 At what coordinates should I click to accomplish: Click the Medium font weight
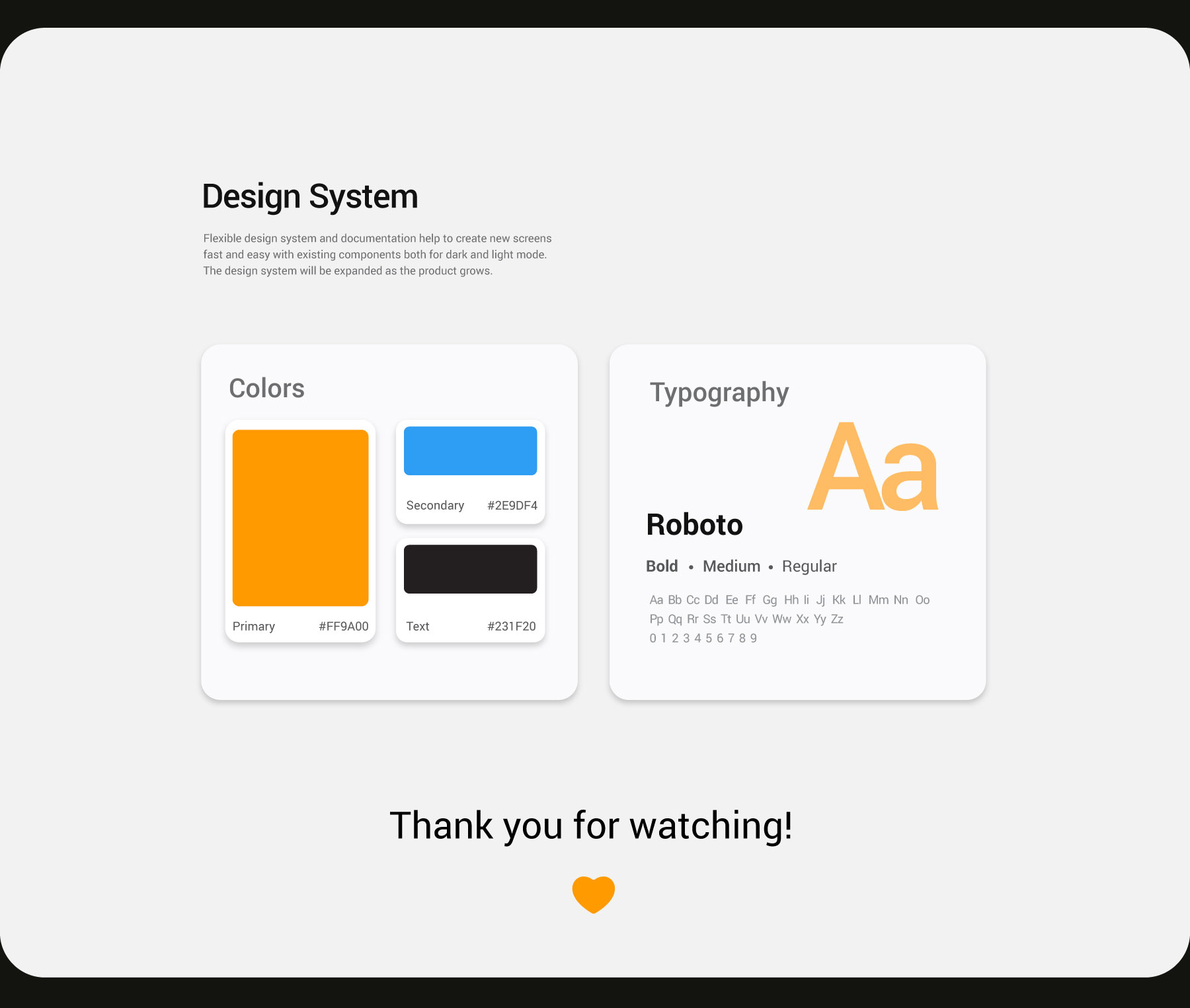(731, 566)
